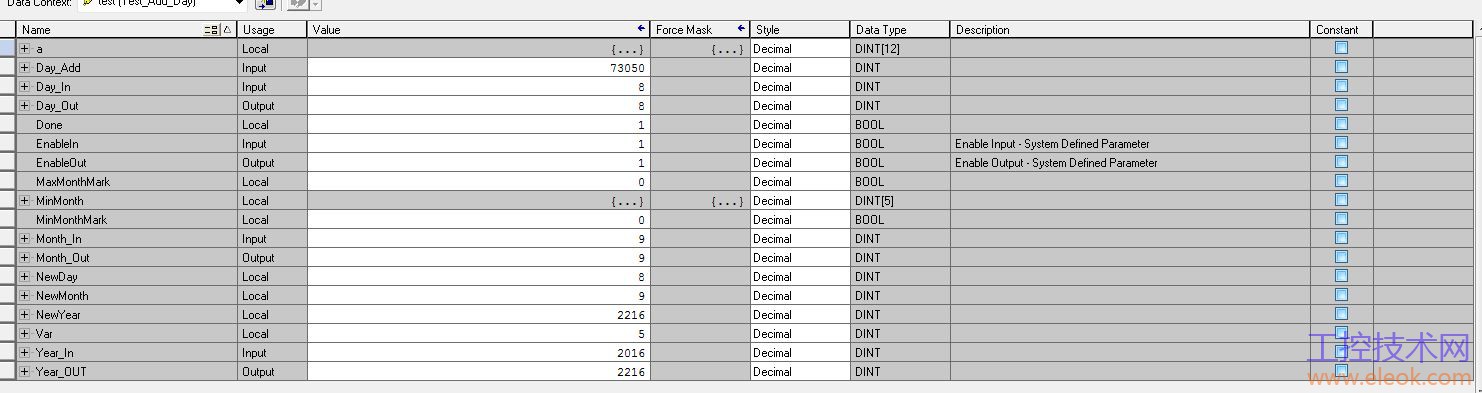
Task: Expand the Day_Add tag
Action: [25, 67]
